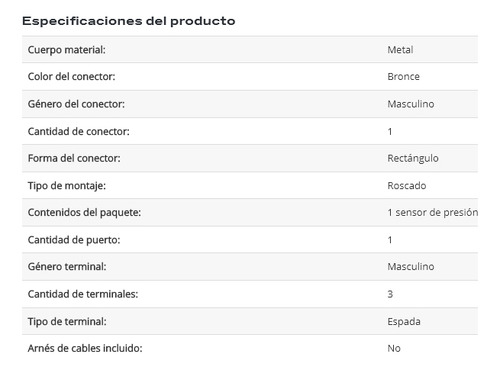This screenshot has height=369, width=500.
Task: Click the terminal count value '3'
Action: [x=390, y=294]
